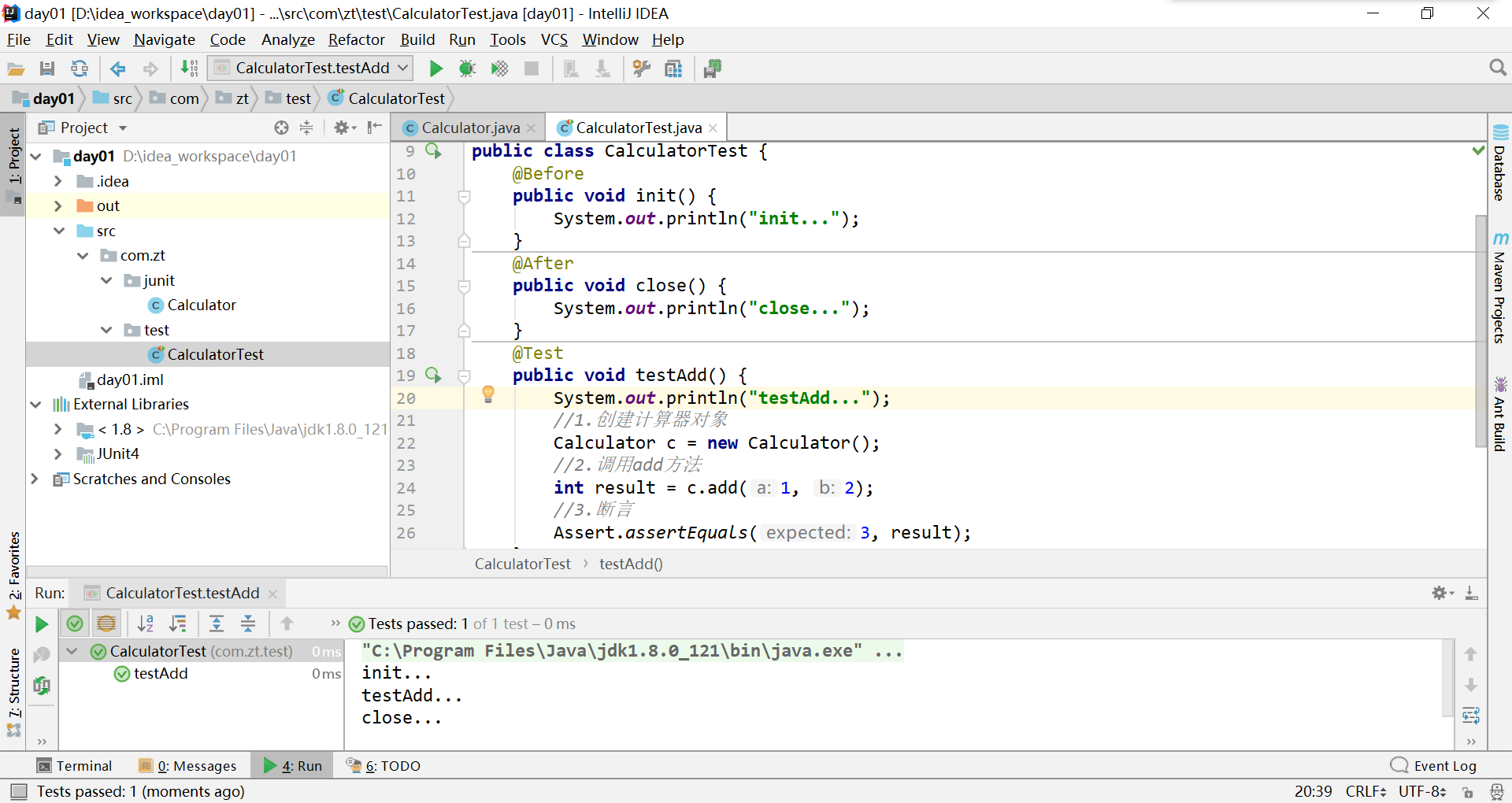This screenshot has width=1512, height=803.
Task: Run with coverage icon in toolbar
Action: tap(499, 69)
